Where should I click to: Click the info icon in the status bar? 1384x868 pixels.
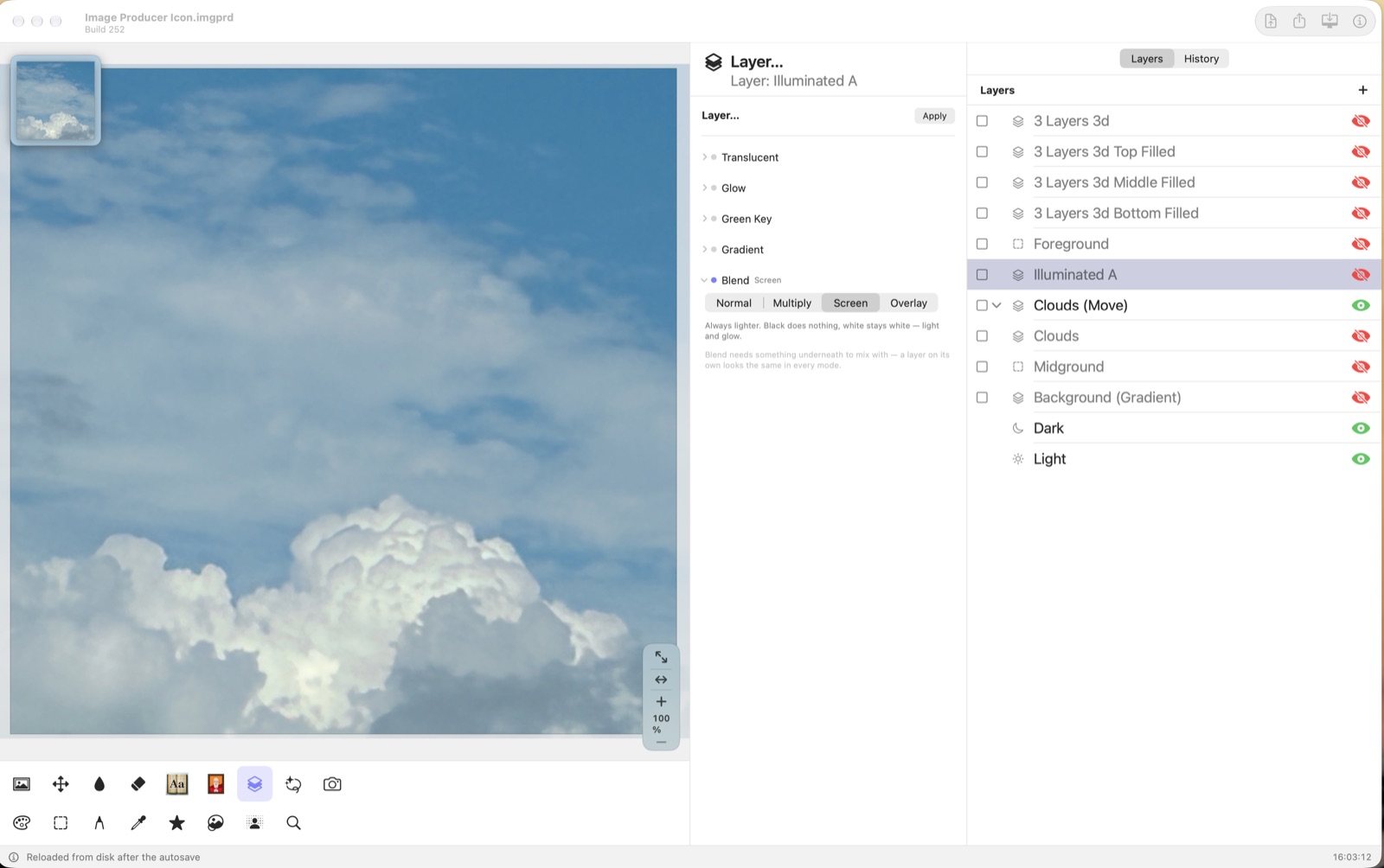point(14,858)
